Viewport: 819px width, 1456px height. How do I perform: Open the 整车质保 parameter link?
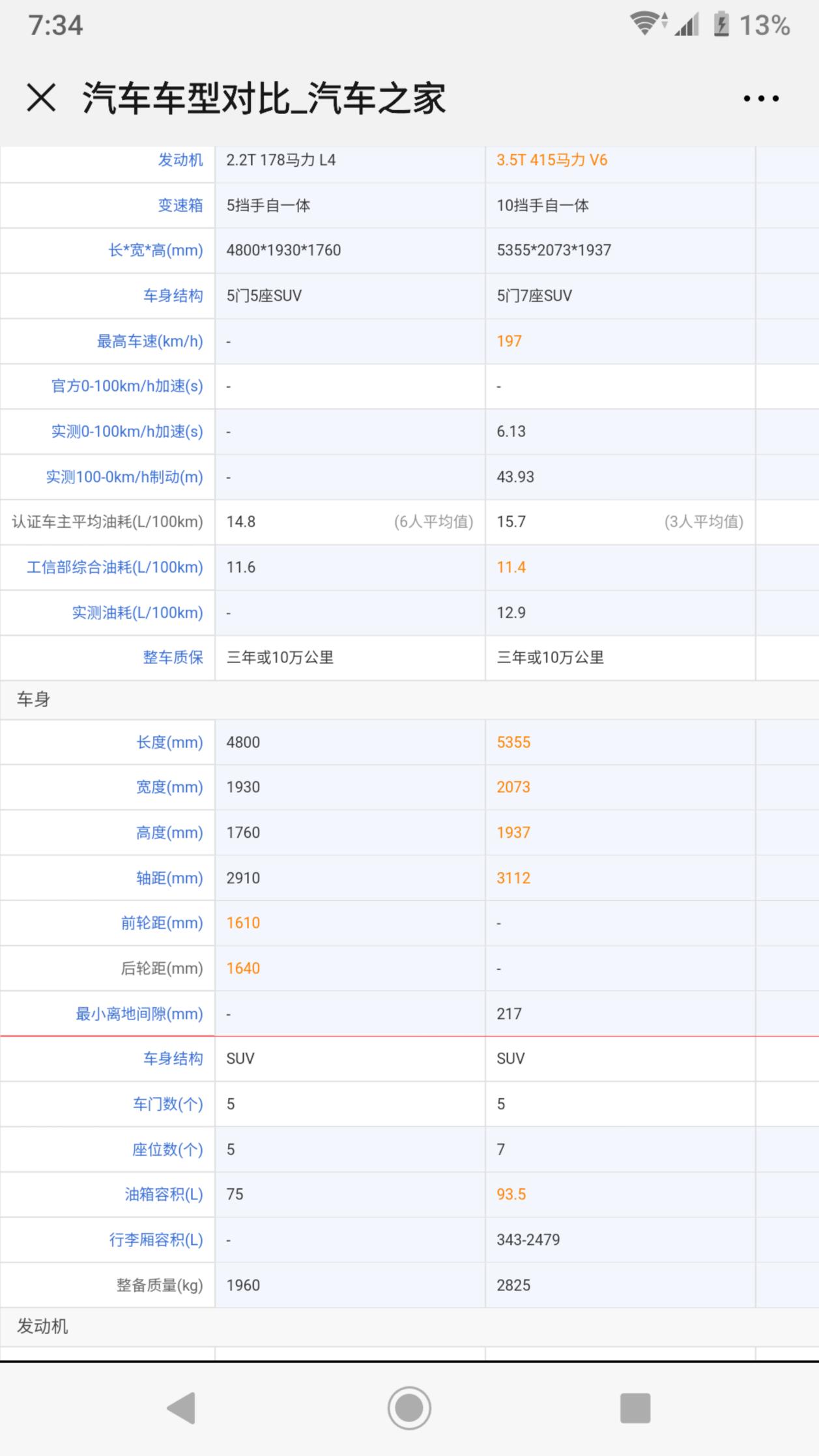coord(173,658)
